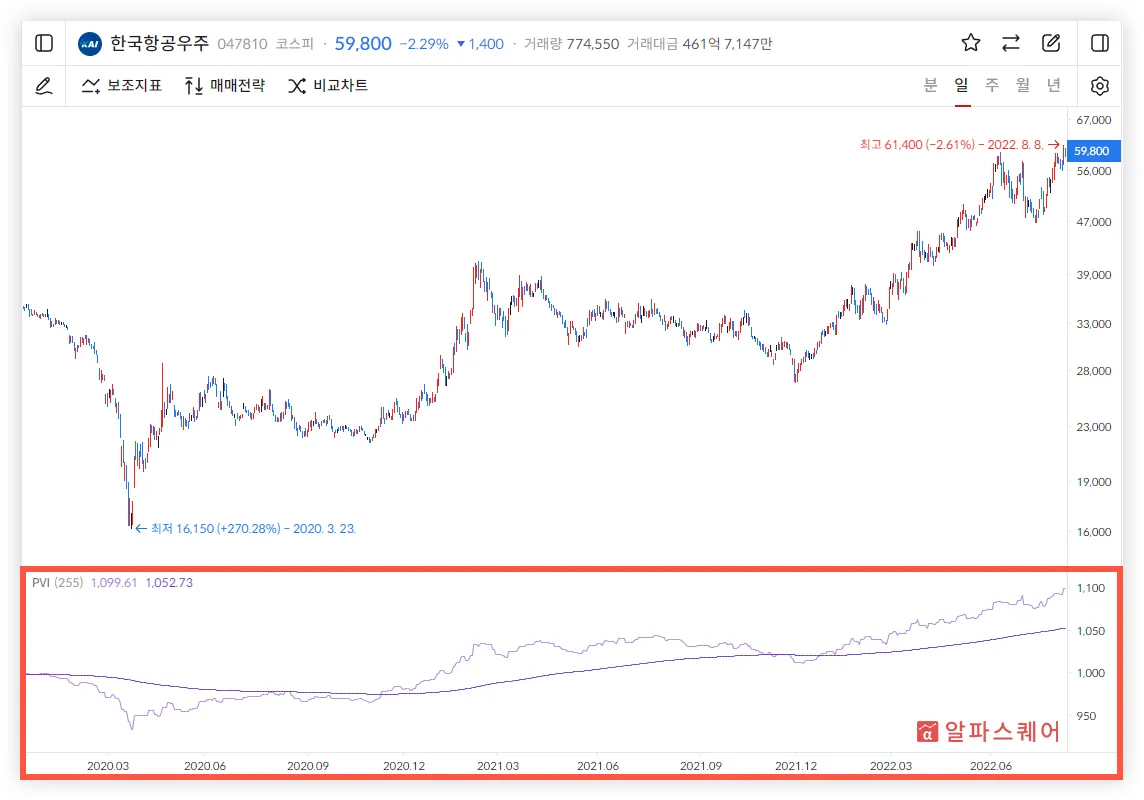
Task: Click the 2022.06 date axis label
Action: pyautogui.click(x=991, y=766)
